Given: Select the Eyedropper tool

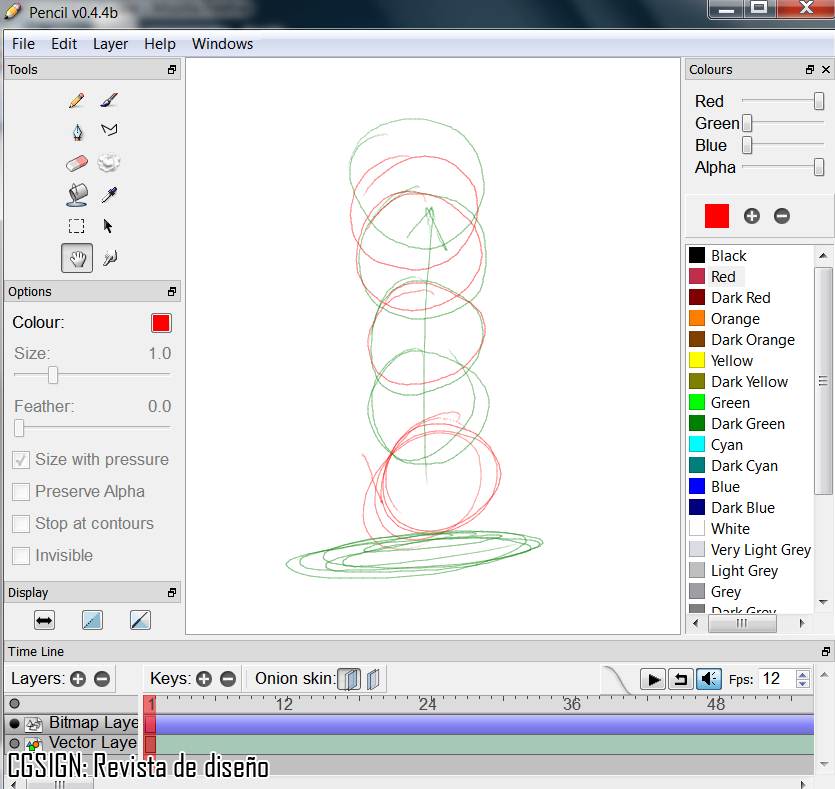Looking at the screenshot, I should (110, 194).
